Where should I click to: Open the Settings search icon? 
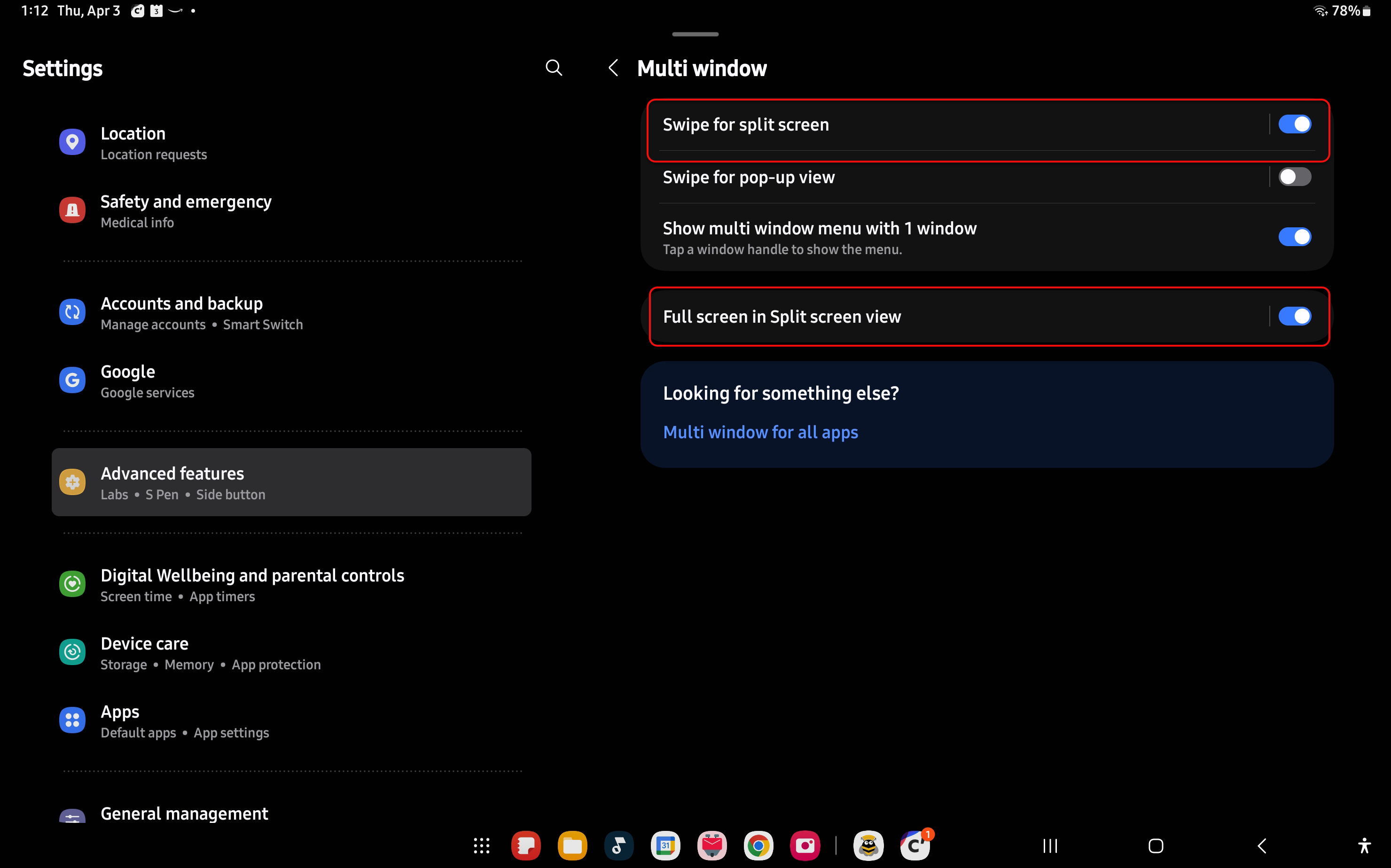[x=553, y=68]
